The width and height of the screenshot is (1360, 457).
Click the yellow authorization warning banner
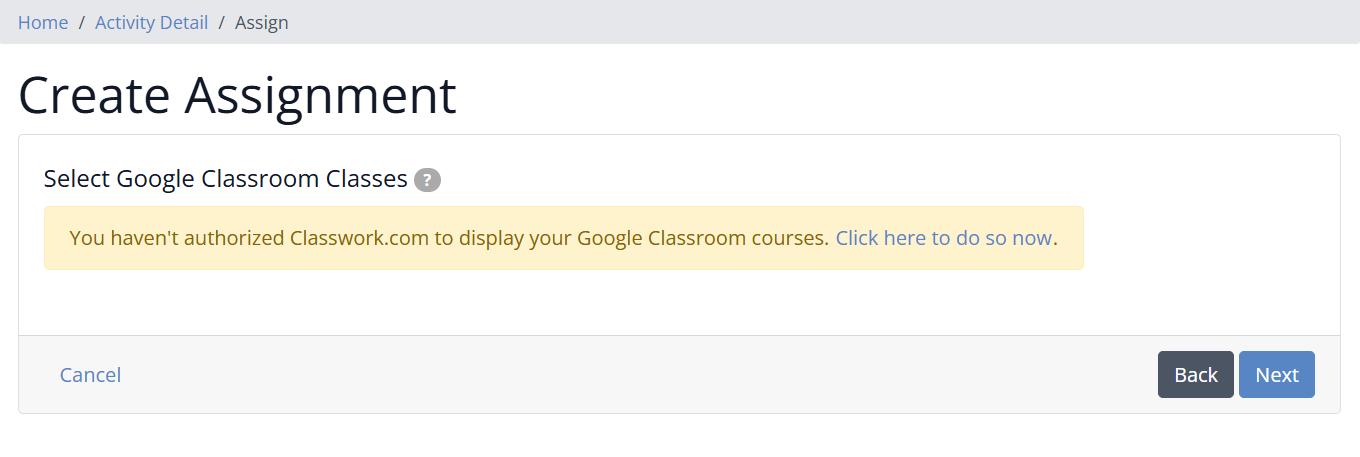click(x=564, y=238)
